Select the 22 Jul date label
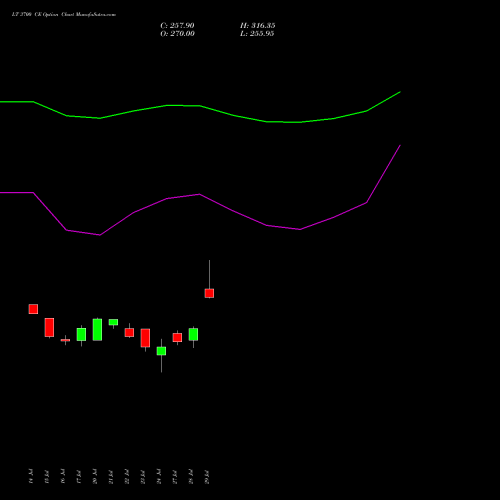 [x=127, y=476]
